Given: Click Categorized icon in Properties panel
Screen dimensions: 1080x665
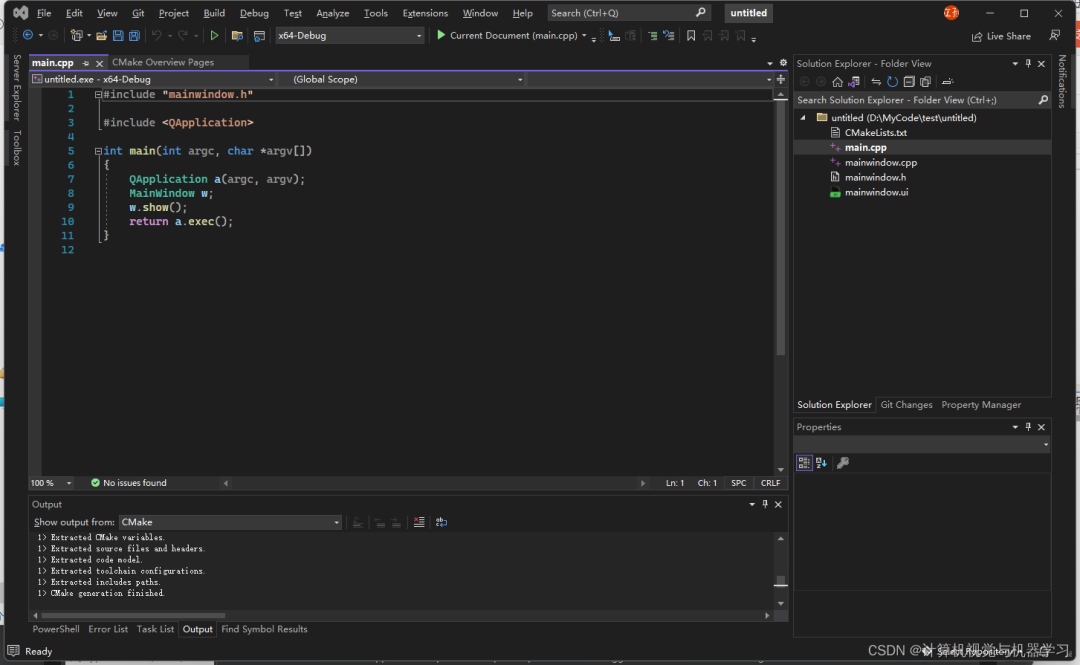Looking at the screenshot, I should pyautogui.click(x=804, y=463).
